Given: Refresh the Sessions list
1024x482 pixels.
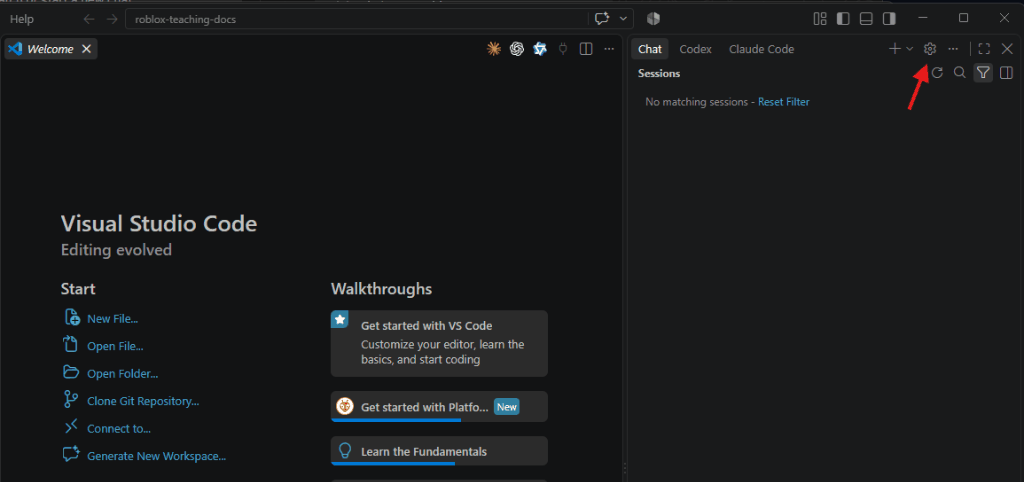Looking at the screenshot, I should pyautogui.click(x=937, y=72).
